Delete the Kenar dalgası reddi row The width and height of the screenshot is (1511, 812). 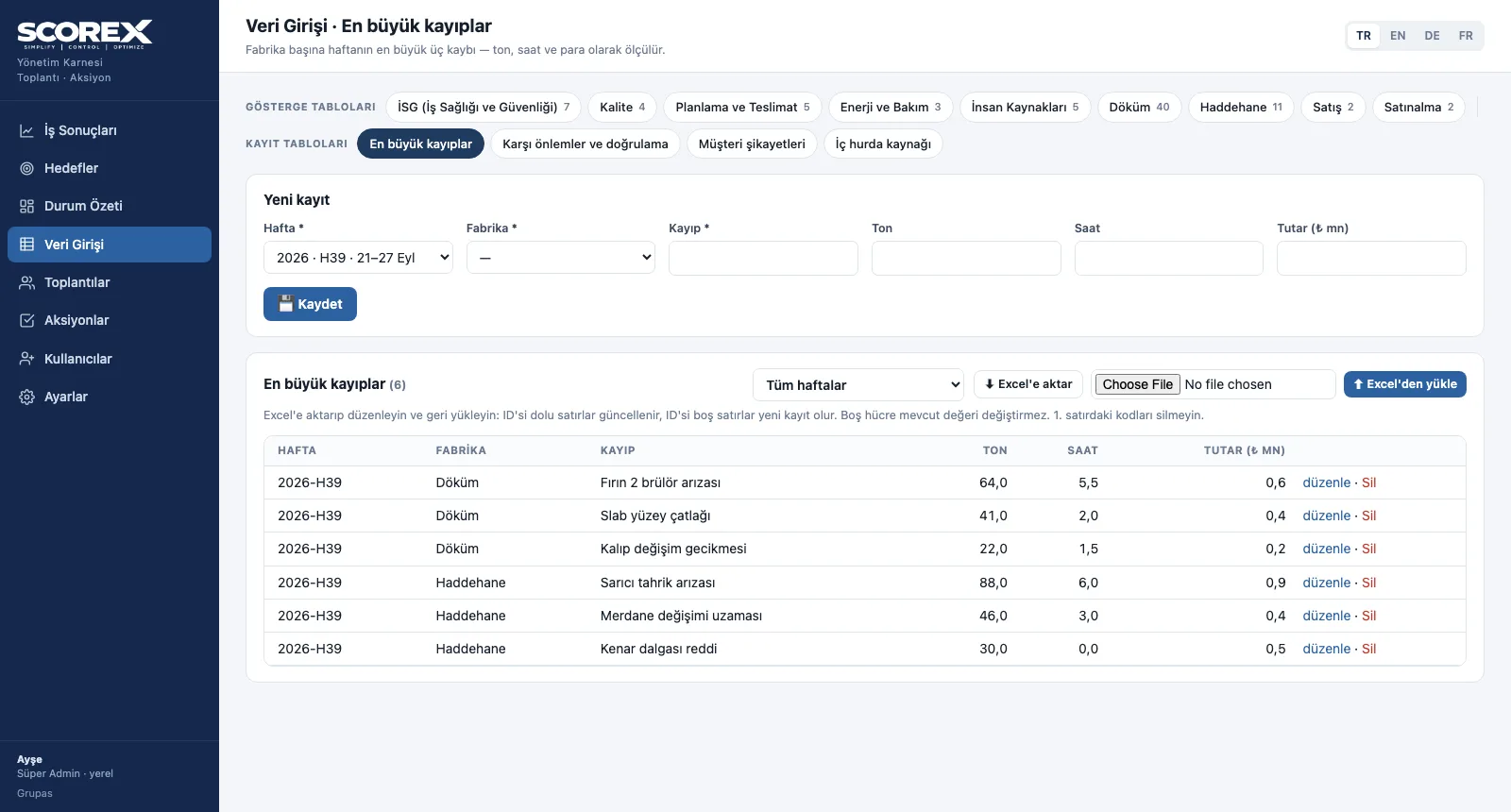(1369, 649)
